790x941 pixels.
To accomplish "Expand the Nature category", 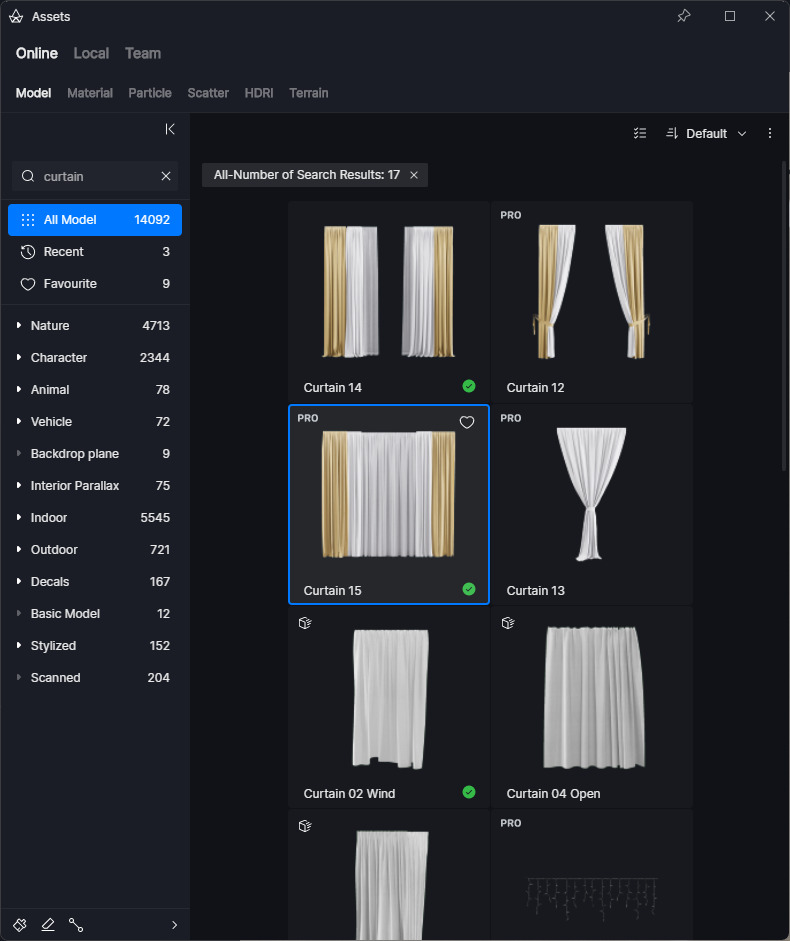I will pyautogui.click(x=19, y=326).
